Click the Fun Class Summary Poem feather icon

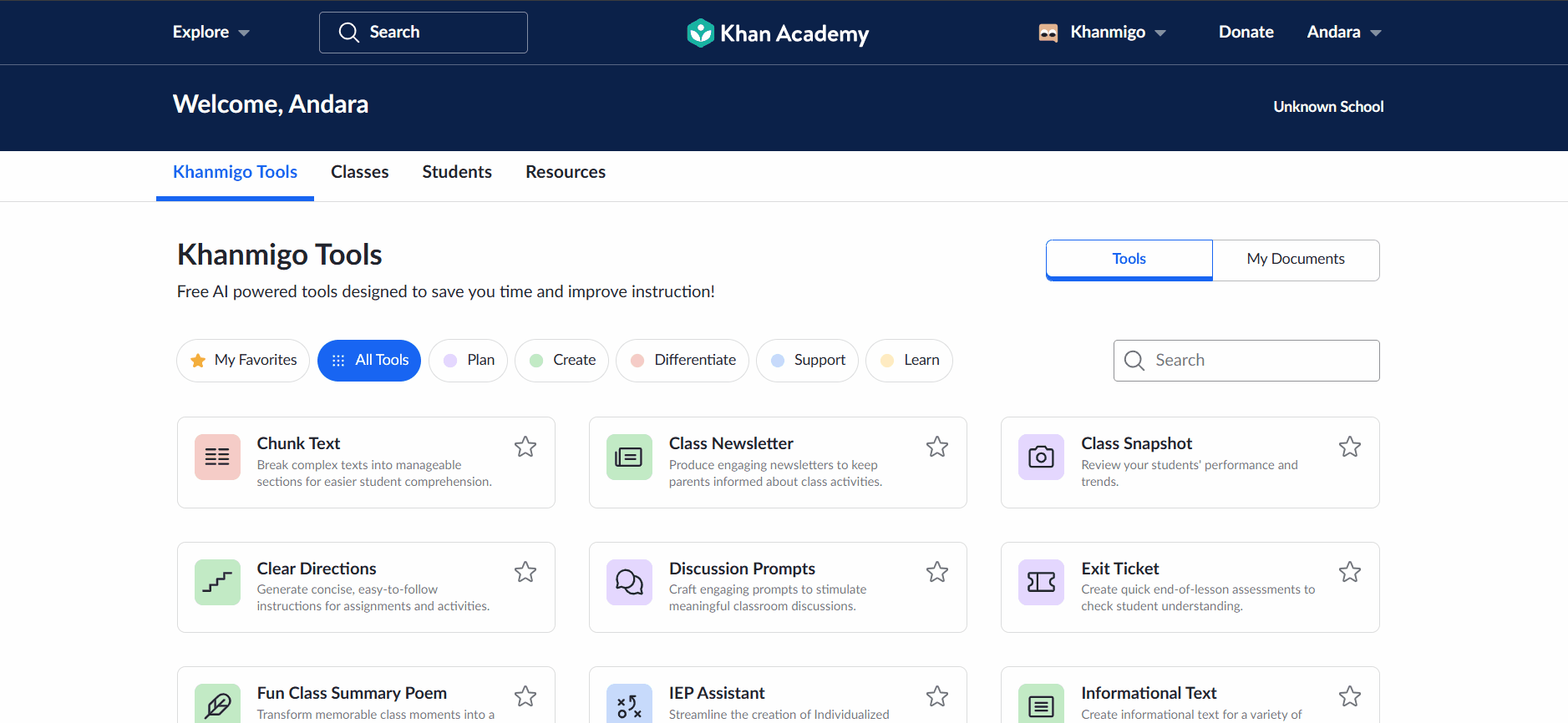[217, 704]
